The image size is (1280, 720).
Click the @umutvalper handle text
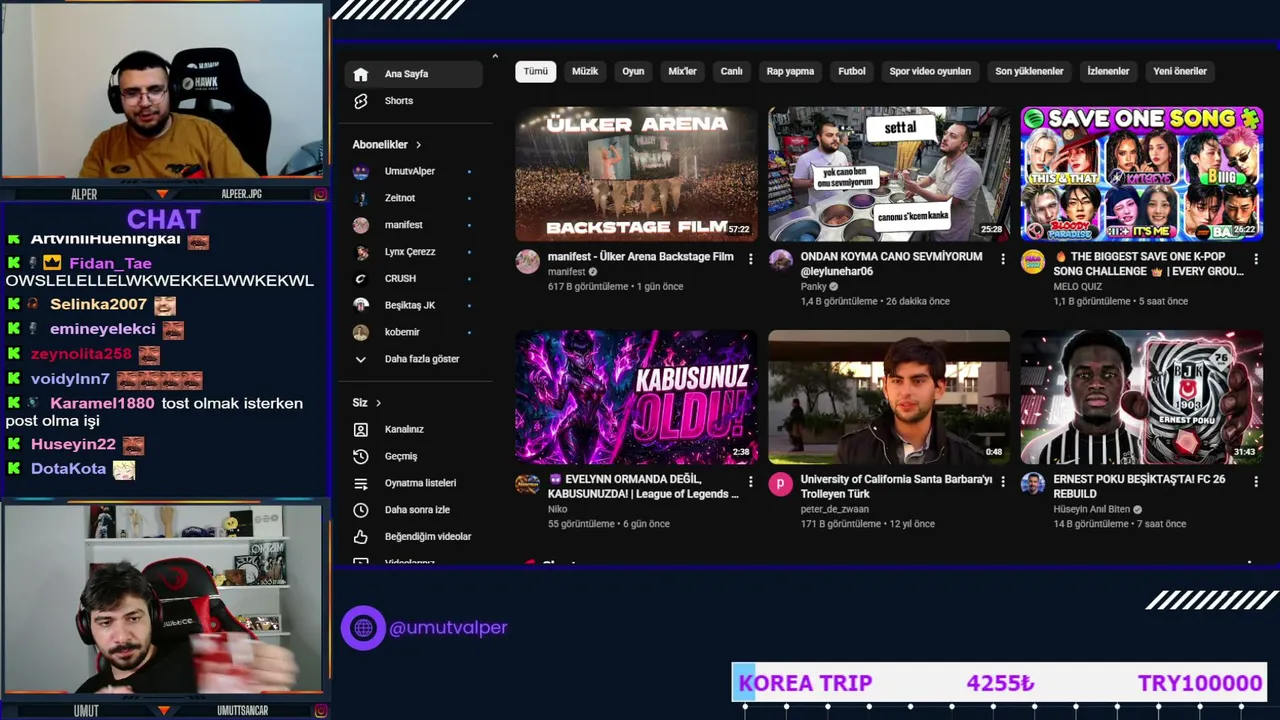pos(448,628)
